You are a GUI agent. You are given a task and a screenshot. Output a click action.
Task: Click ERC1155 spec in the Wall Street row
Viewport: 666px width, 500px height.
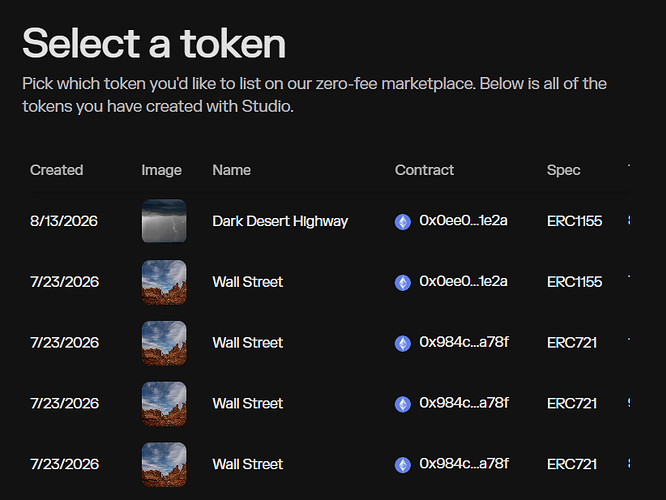coord(574,282)
